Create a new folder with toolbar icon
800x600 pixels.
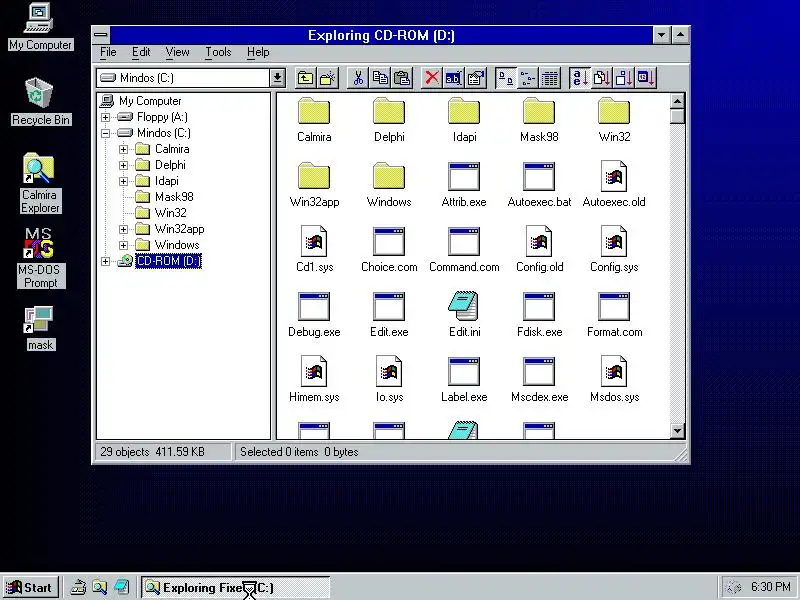tap(328, 78)
